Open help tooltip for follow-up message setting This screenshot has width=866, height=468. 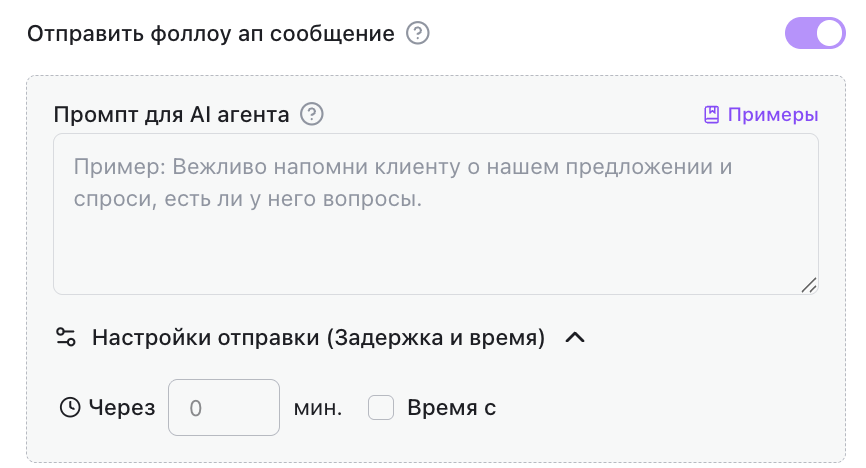[x=418, y=34]
